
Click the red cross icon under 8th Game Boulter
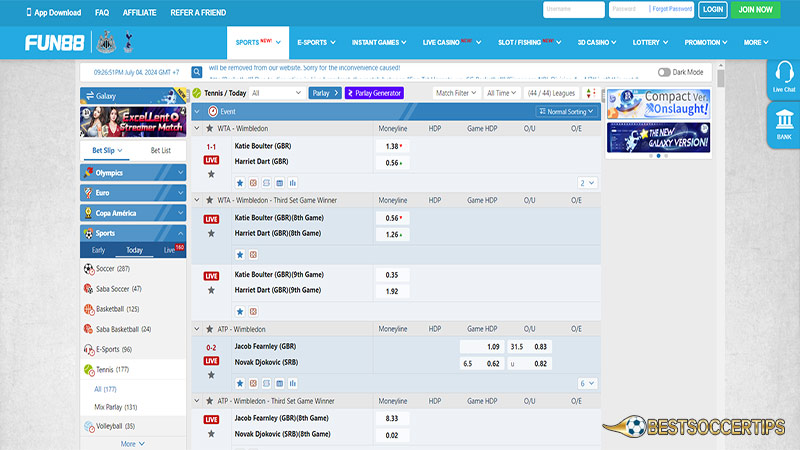click(253, 255)
